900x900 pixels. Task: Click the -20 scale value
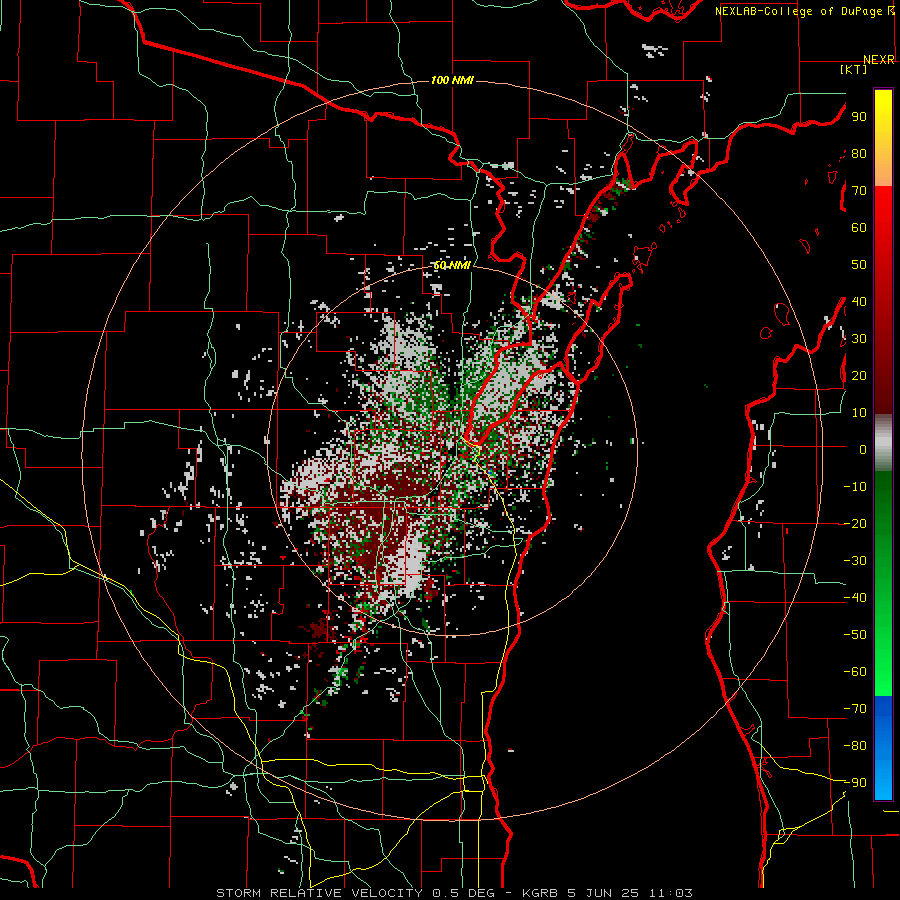(855, 524)
